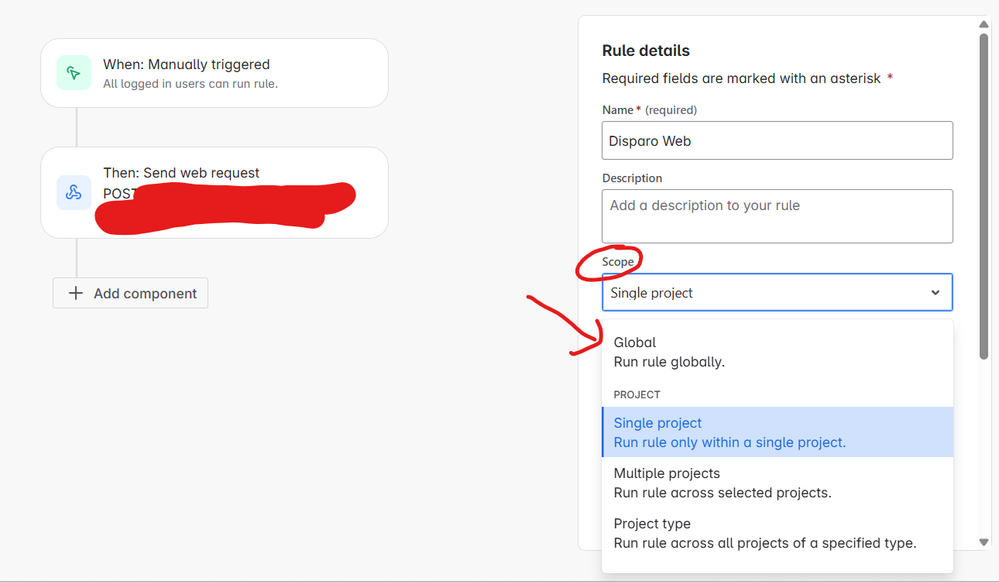Click the green cursor trigger badge
Screen dimensions: 999x582
73,72
